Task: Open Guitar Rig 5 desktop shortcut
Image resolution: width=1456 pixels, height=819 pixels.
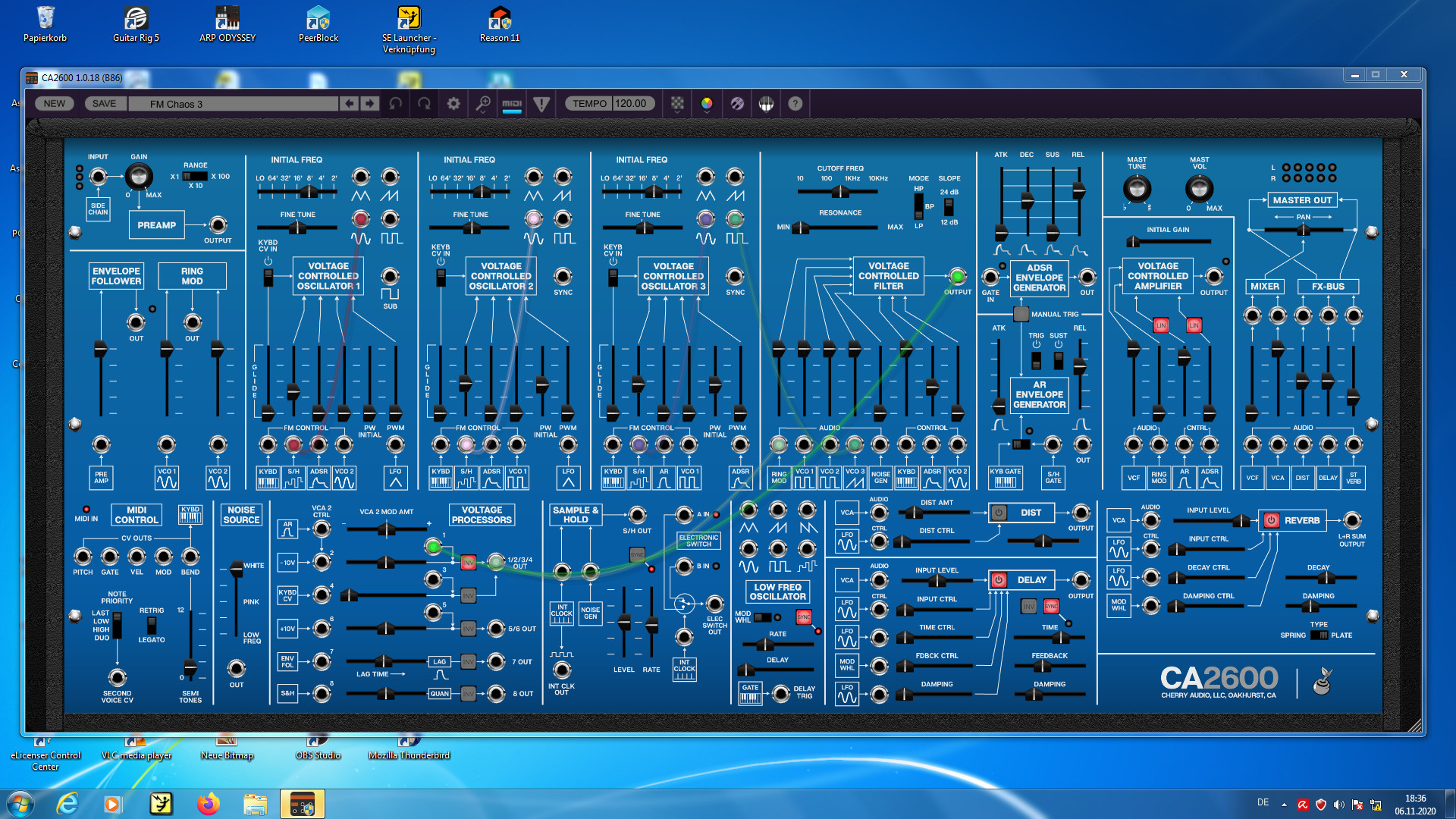Action: point(136,25)
